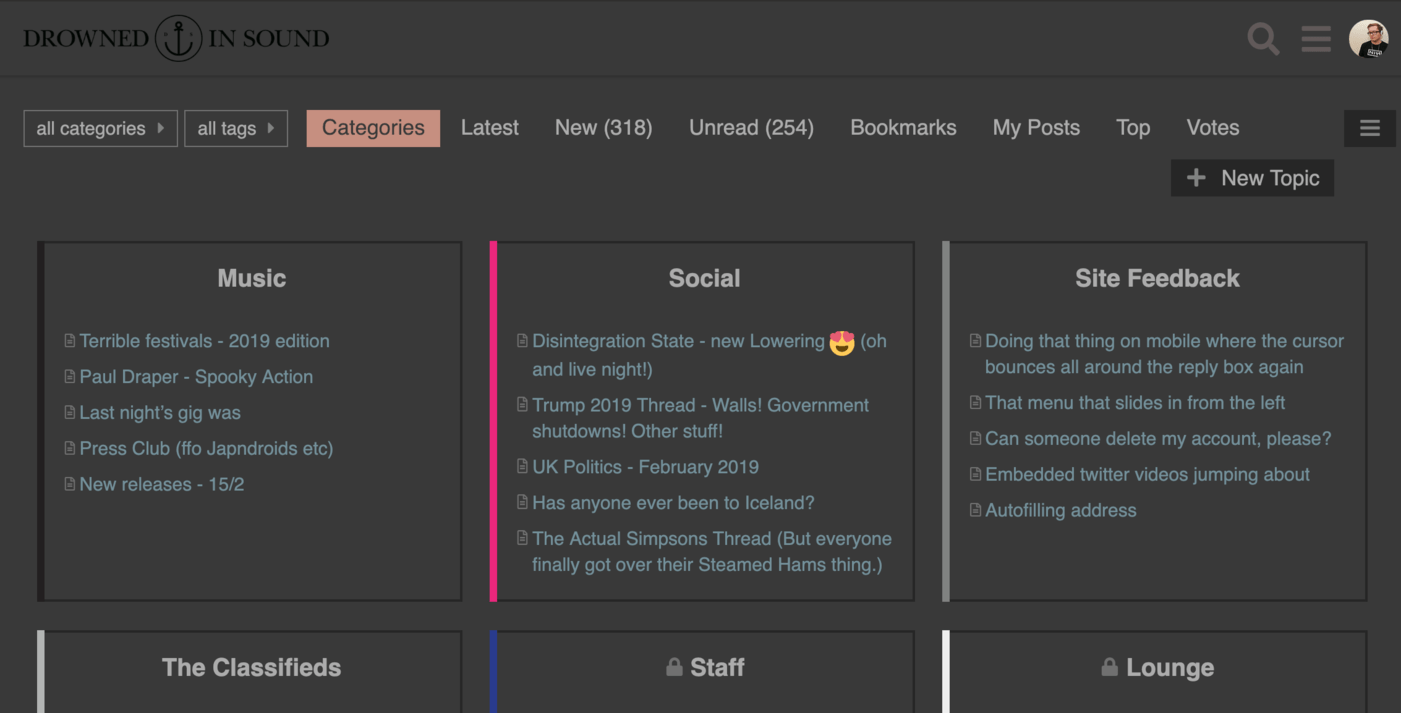The width and height of the screenshot is (1401, 713).
Task: Open Last night's gig was topic
Action: [x=160, y=413]
